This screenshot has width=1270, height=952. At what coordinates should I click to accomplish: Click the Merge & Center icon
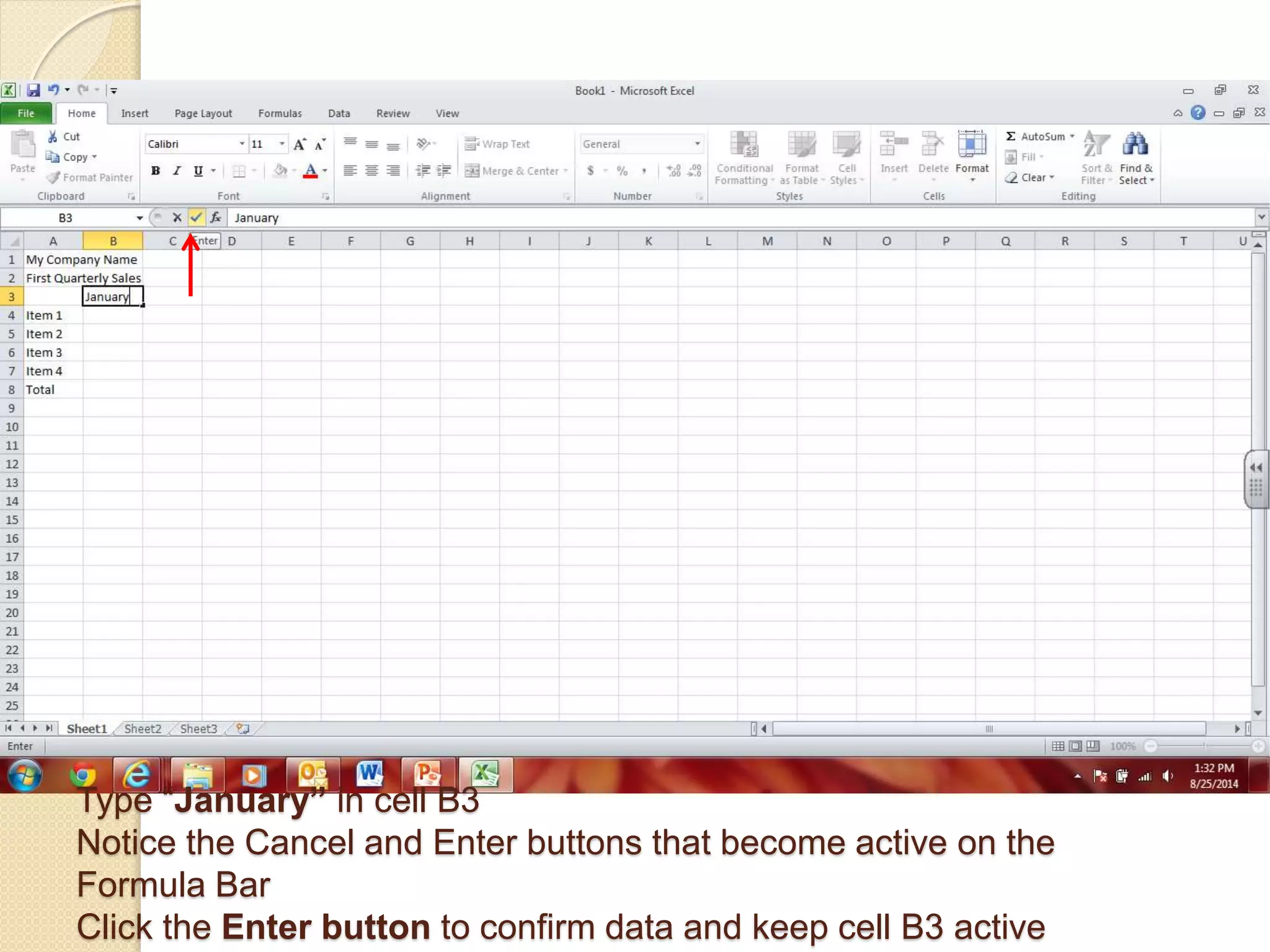point(473,171)
